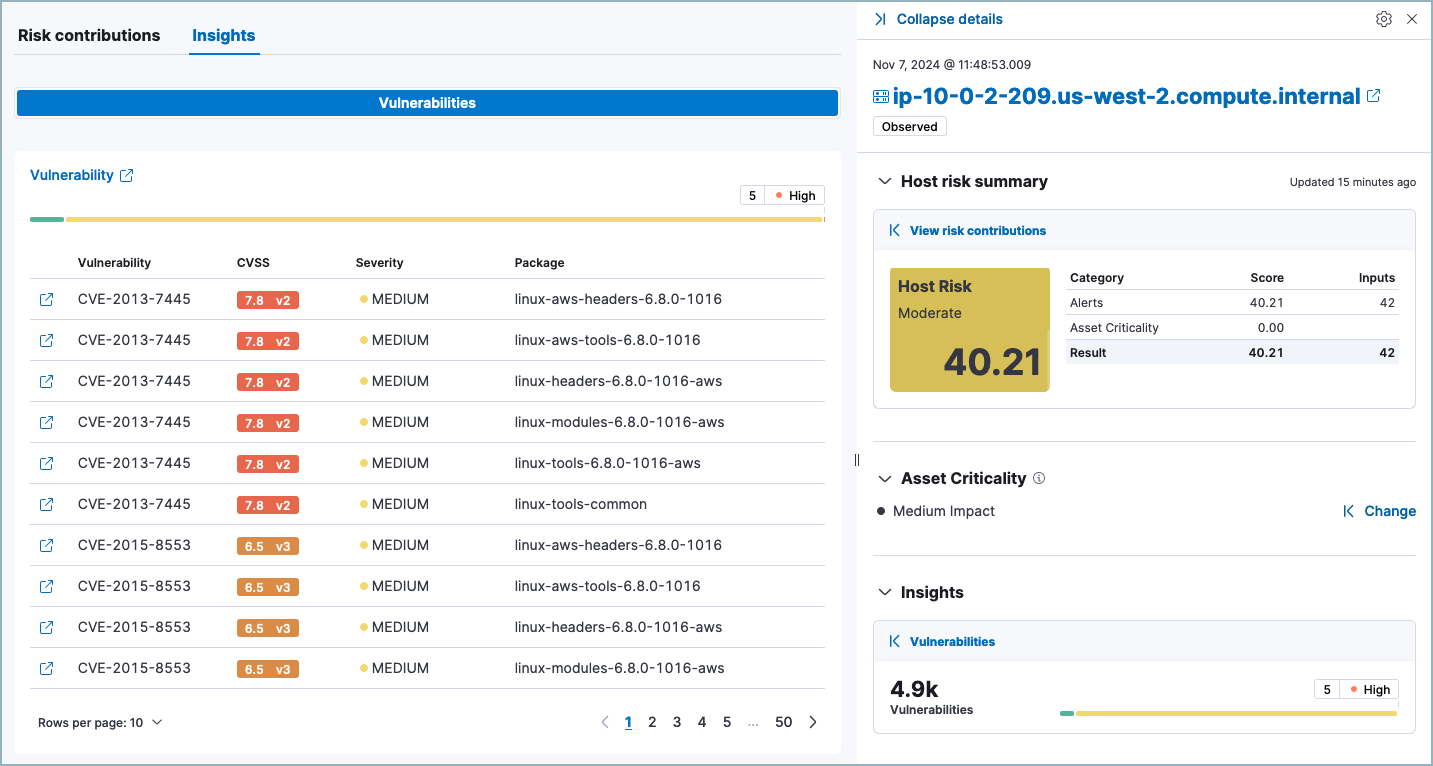This screenshot has width=1433, height=766.
Task: Click the Vulnerabilities navigation icon in Insights panel
Action: tap(894, 641)
